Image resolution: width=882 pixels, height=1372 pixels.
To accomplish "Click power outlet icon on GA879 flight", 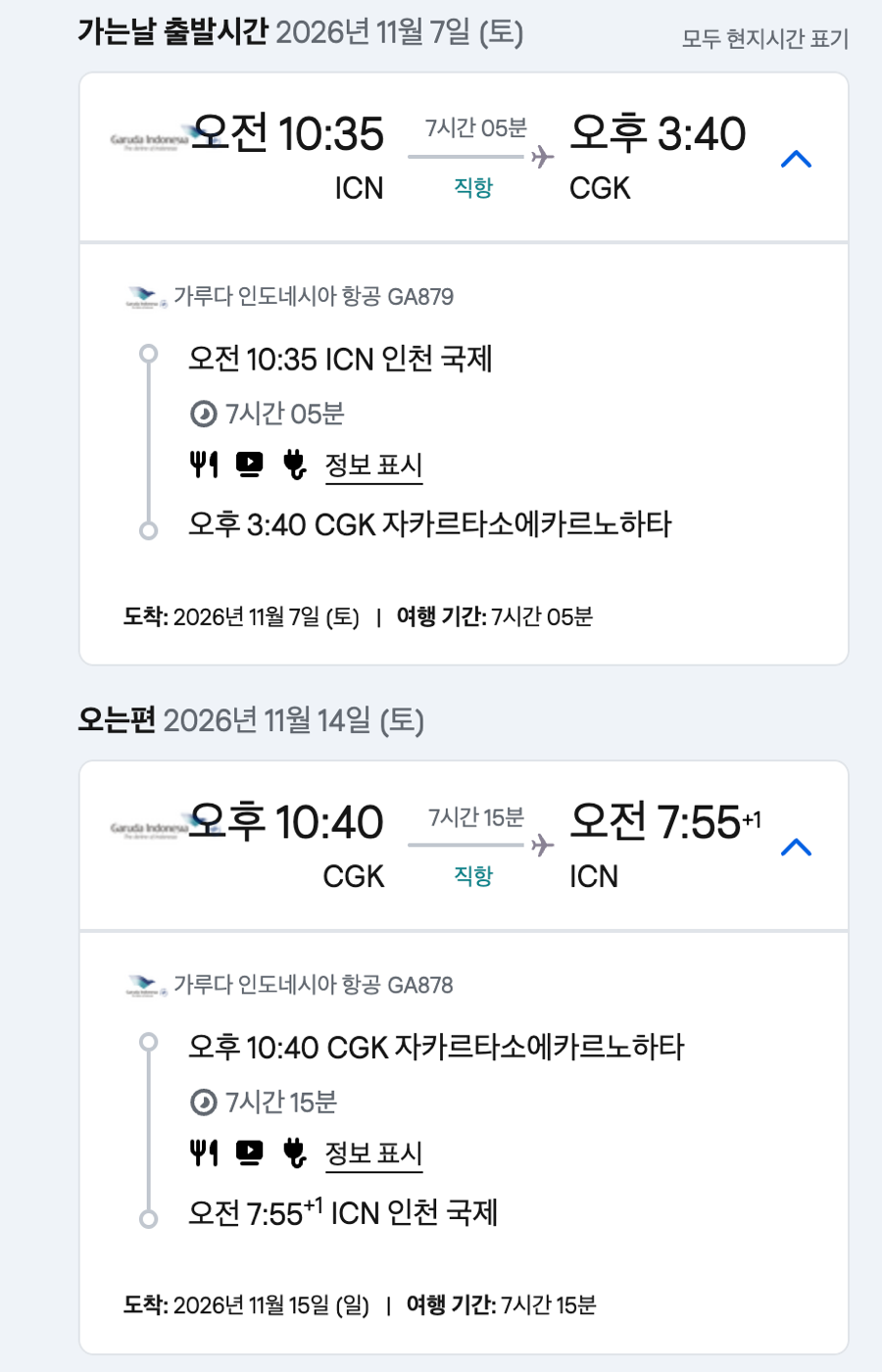I will point(294,464).
